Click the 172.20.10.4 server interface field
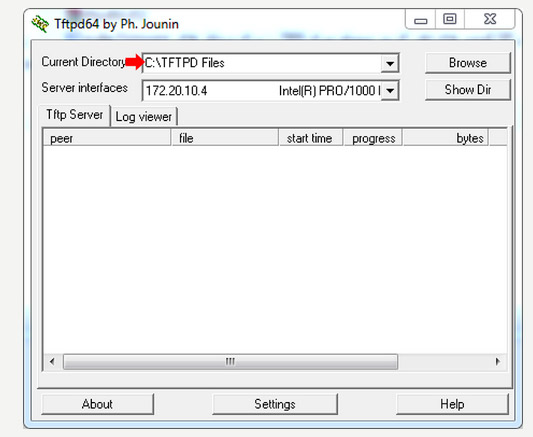 262,91
